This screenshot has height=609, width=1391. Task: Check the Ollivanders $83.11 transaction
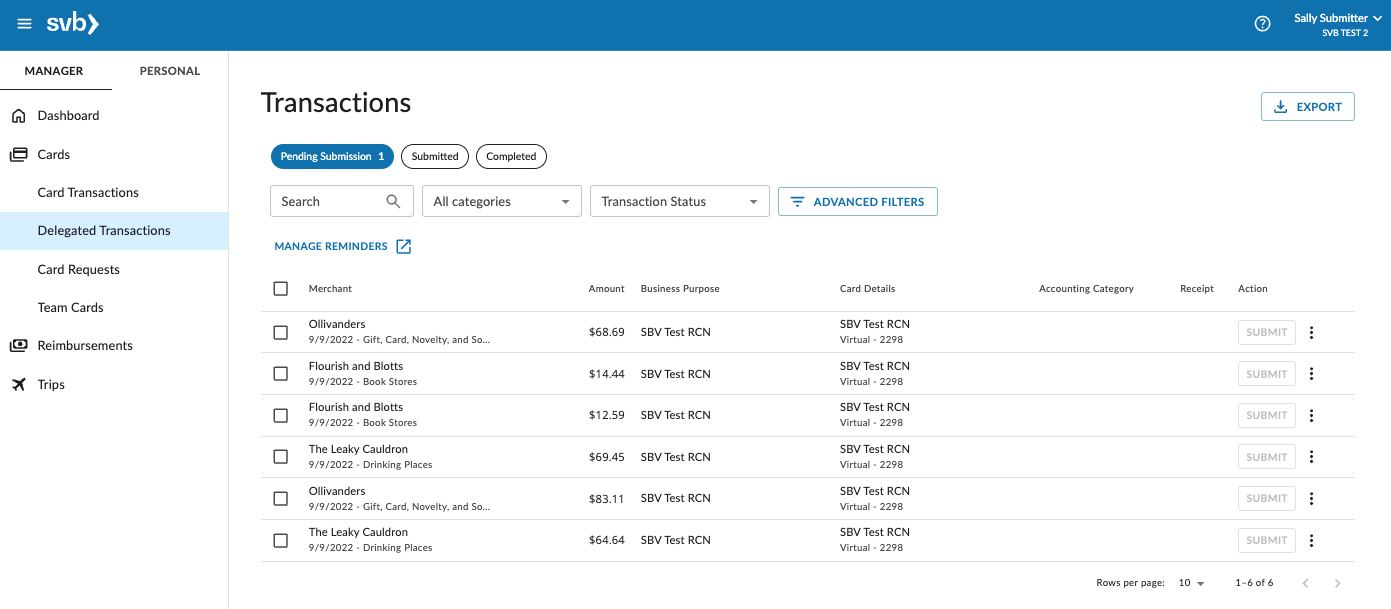(281, 498)
